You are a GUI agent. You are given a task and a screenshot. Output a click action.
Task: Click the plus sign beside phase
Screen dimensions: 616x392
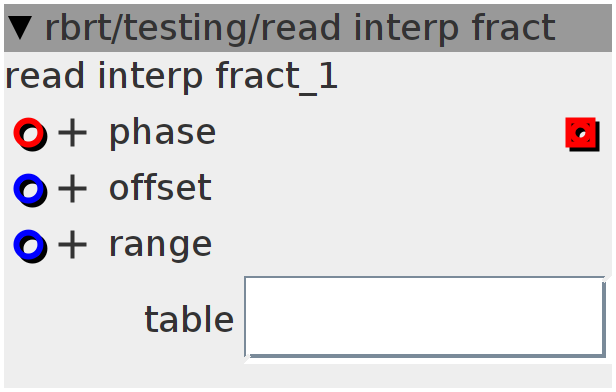pyautogui.click(x=72, y=134)
